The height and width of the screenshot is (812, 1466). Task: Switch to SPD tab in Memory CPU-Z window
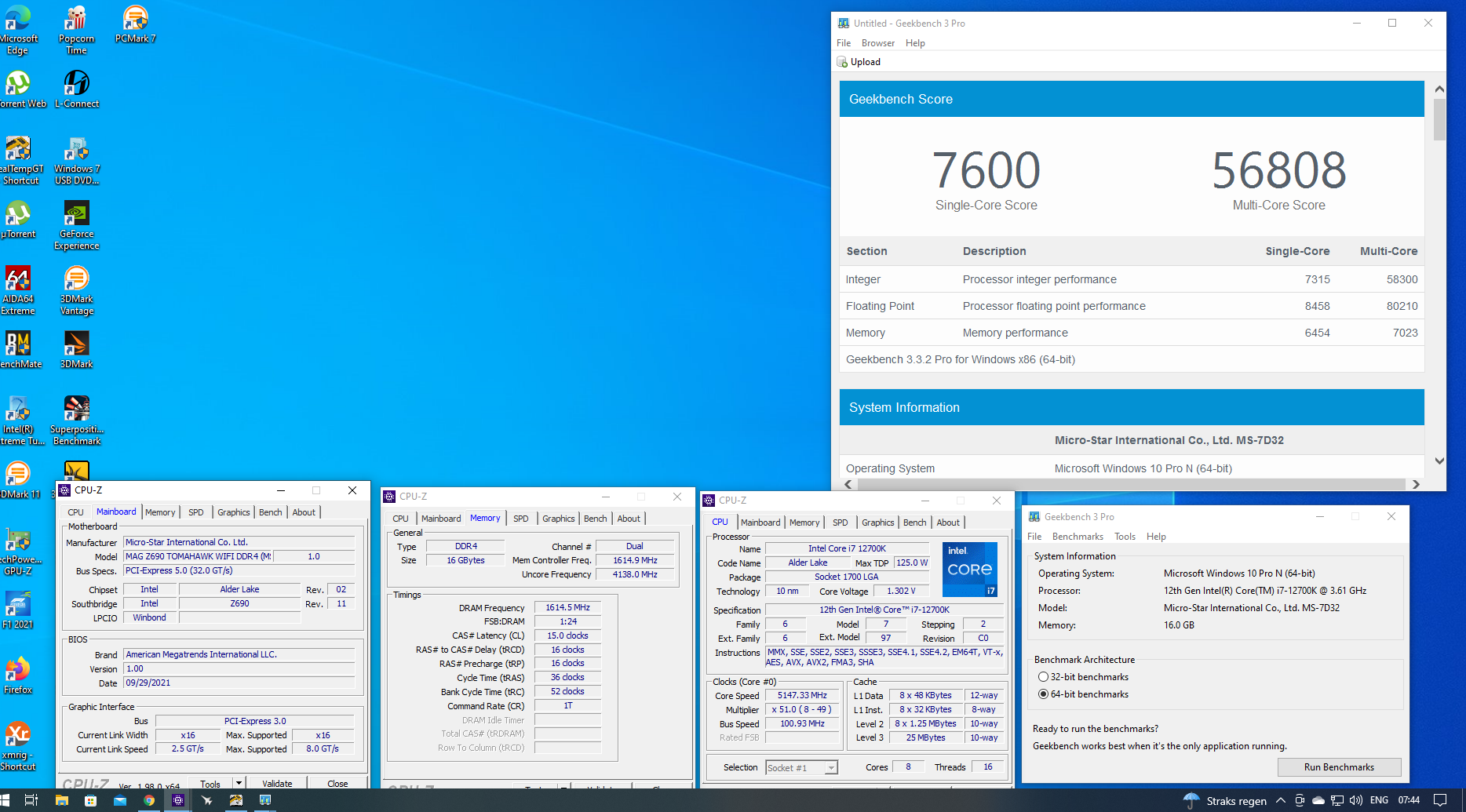click(x=520, y=519)
